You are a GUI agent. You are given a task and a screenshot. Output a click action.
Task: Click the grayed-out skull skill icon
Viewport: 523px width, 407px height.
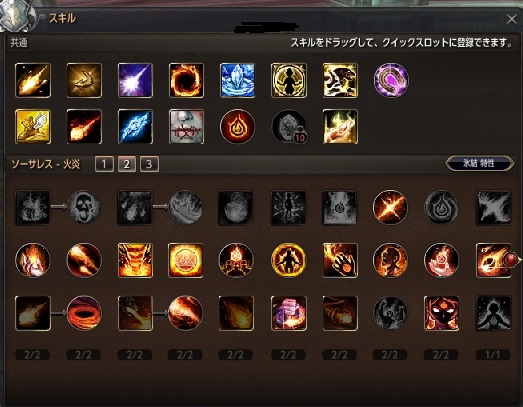click(x=84, y=207)
